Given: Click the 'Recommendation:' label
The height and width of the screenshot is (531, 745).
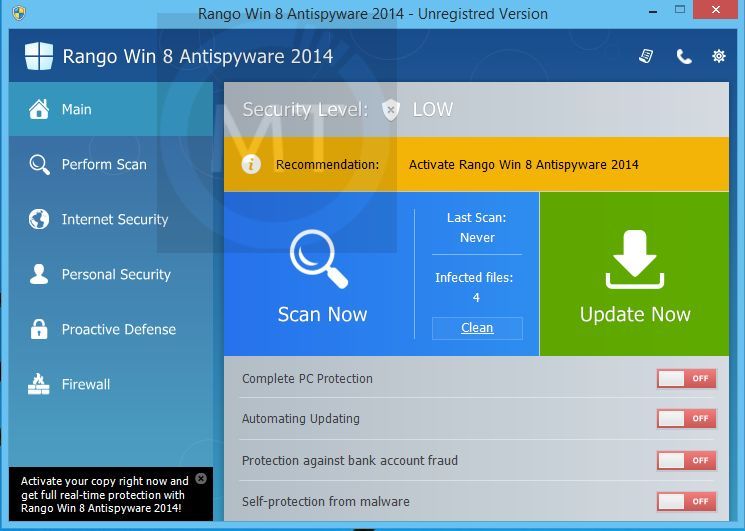Looking at the screenshot, I should pos(327,165).
